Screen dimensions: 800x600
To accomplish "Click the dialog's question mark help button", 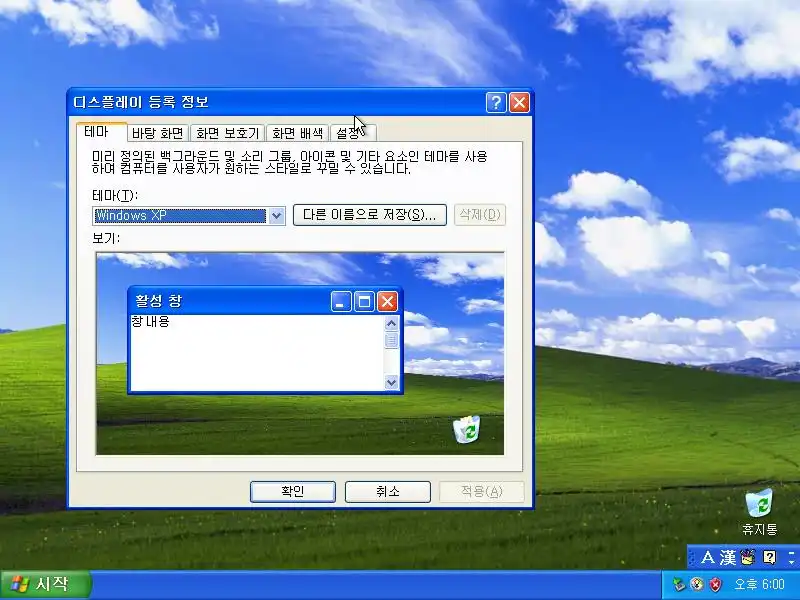I will (496, 103).
